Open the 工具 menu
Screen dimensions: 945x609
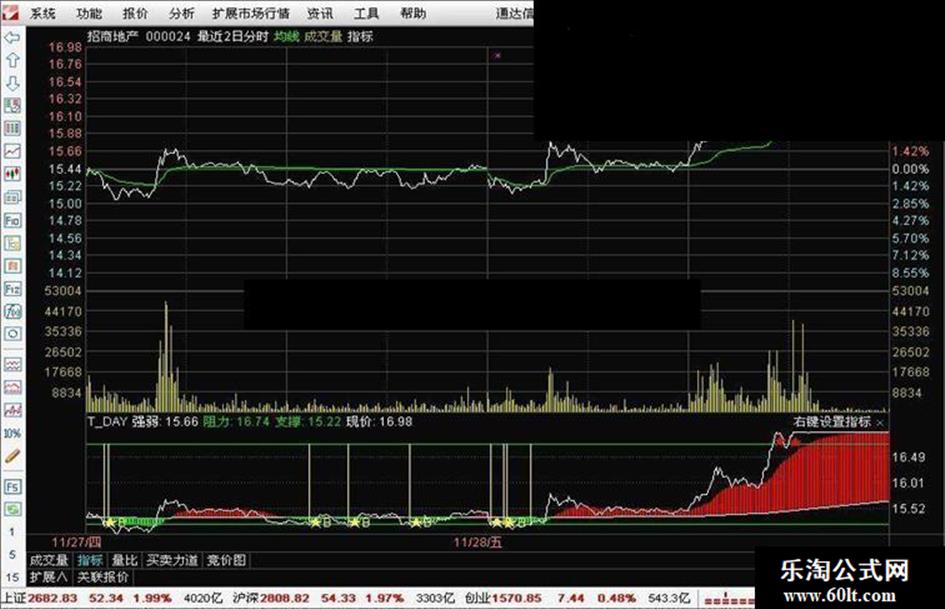tap(366, 13)
